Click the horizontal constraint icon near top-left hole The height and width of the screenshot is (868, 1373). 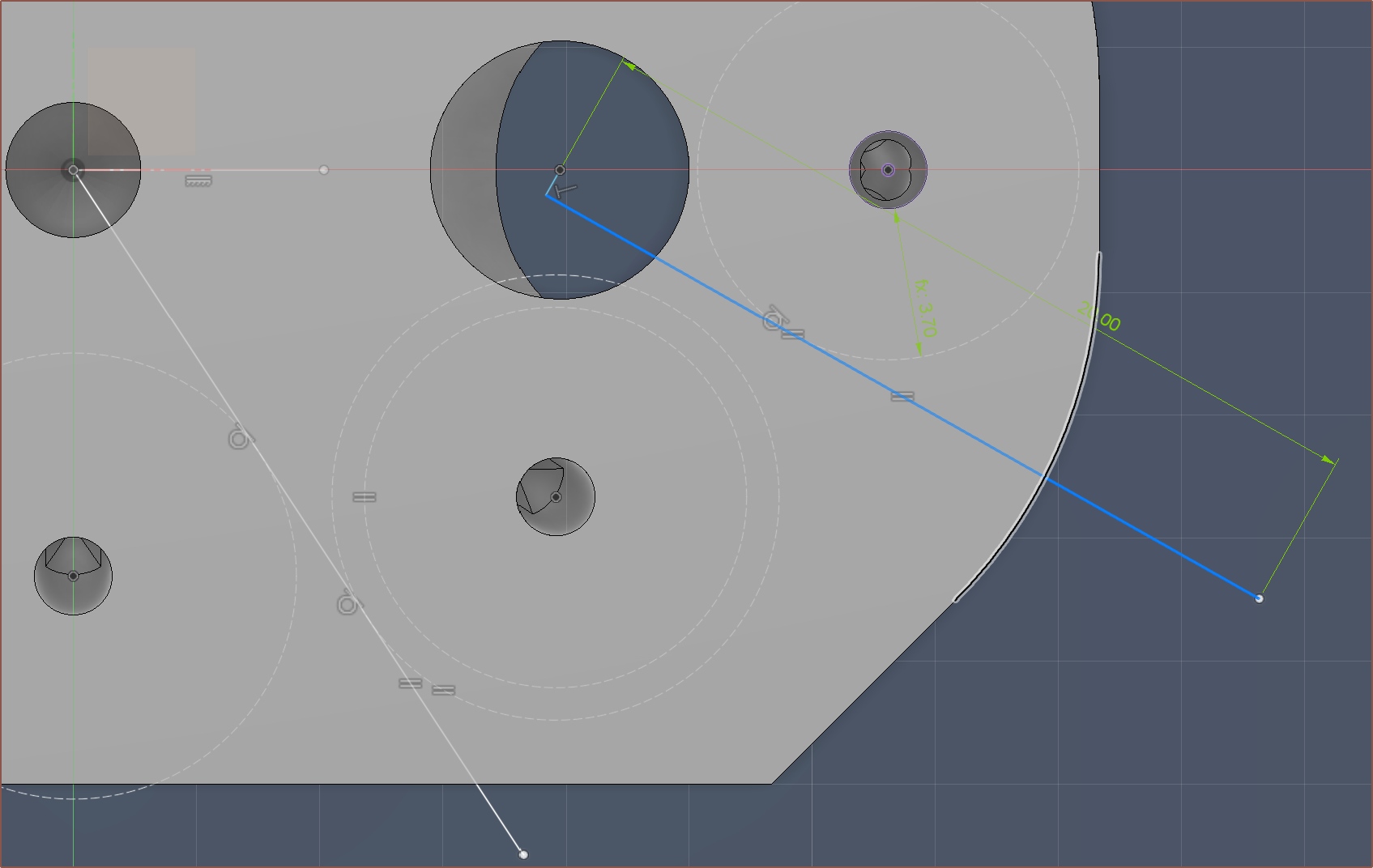(198, 181)
